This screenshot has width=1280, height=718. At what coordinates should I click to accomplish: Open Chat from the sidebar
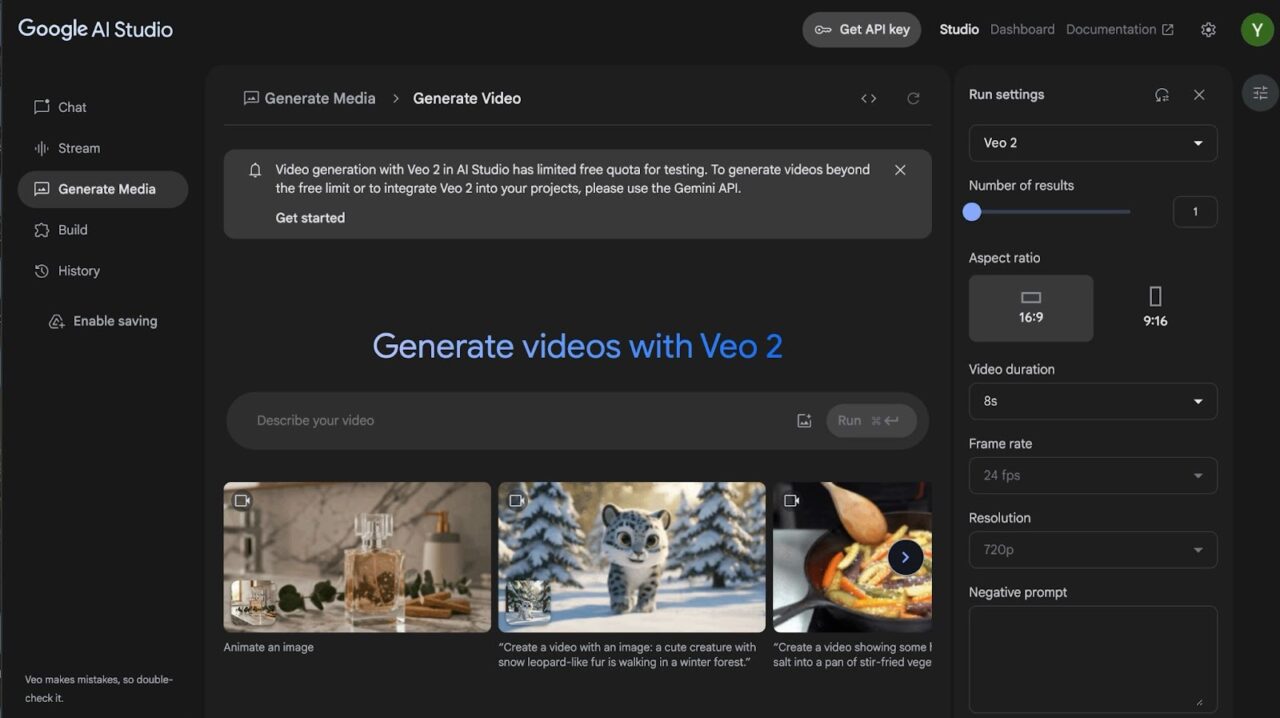click(103, 107)
